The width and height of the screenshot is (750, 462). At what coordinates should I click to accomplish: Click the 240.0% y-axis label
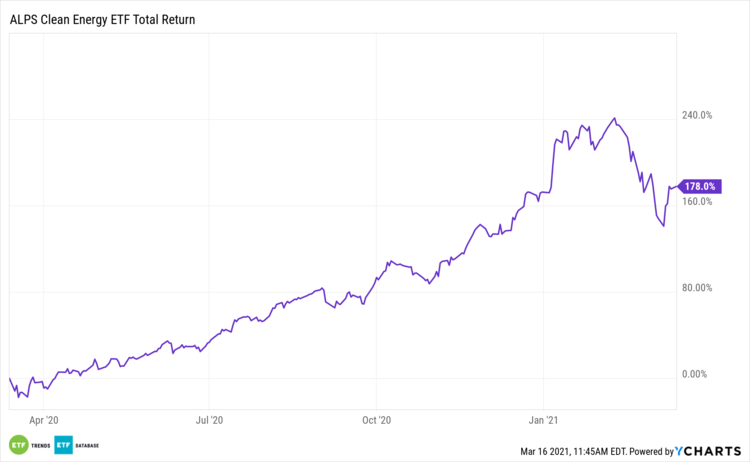pos(696,115)
